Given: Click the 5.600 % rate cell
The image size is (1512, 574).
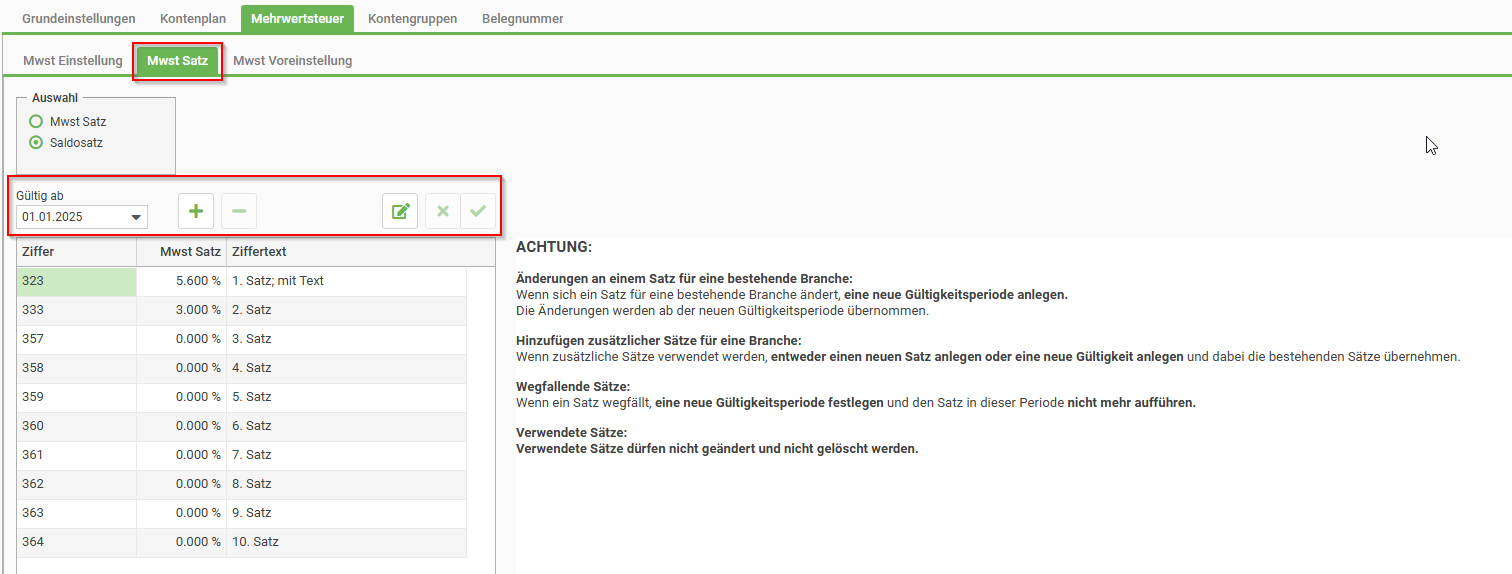Looking at the screenshot, I should (x=181, y=281).
